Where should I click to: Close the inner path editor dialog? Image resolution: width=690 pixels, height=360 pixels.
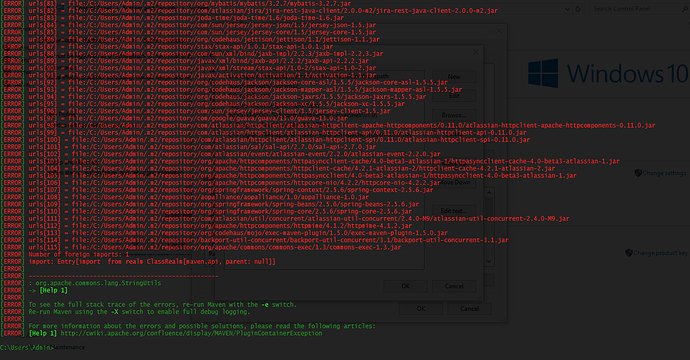pos(475,52)
